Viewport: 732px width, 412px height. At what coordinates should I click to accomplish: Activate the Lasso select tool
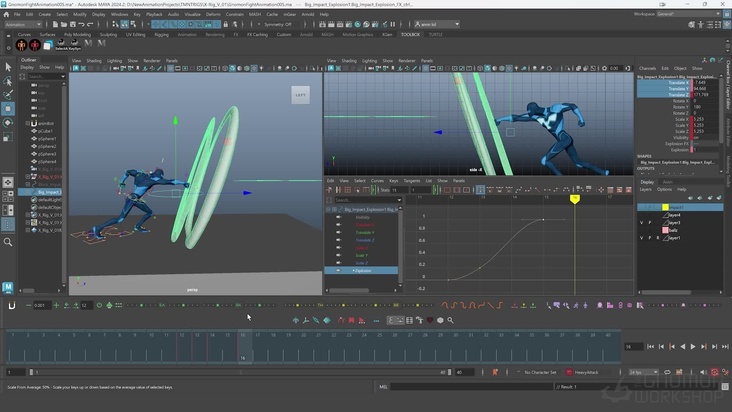pos(8,81)
